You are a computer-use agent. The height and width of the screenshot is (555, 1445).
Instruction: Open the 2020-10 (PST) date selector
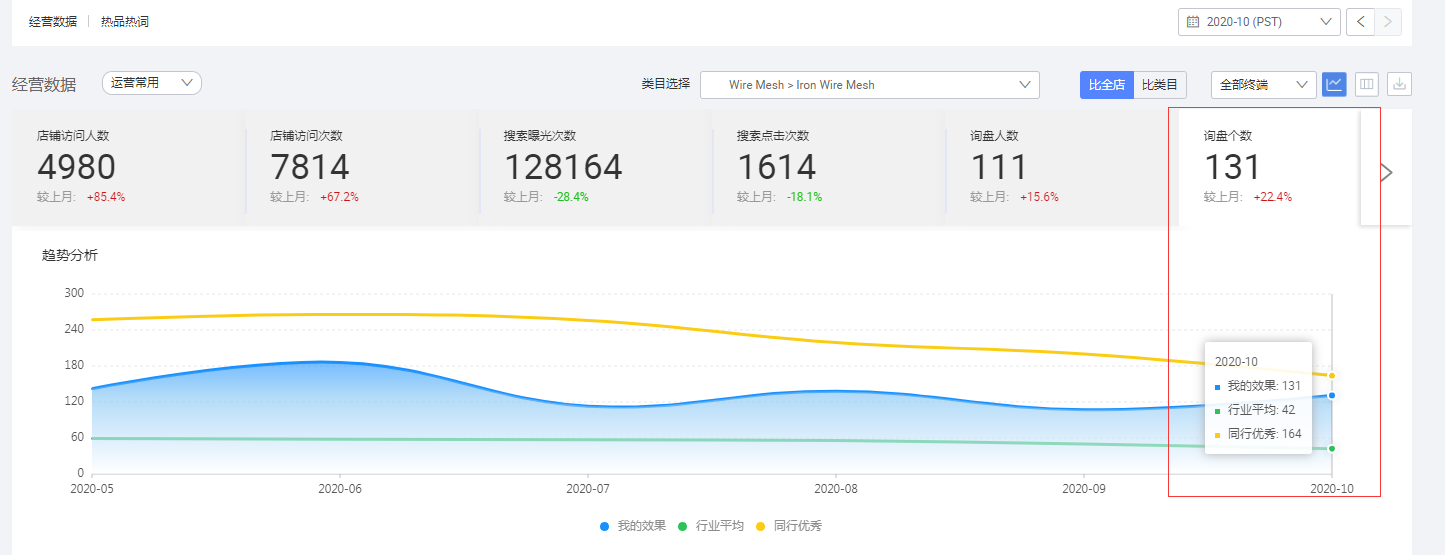(x=1259, y=22)
